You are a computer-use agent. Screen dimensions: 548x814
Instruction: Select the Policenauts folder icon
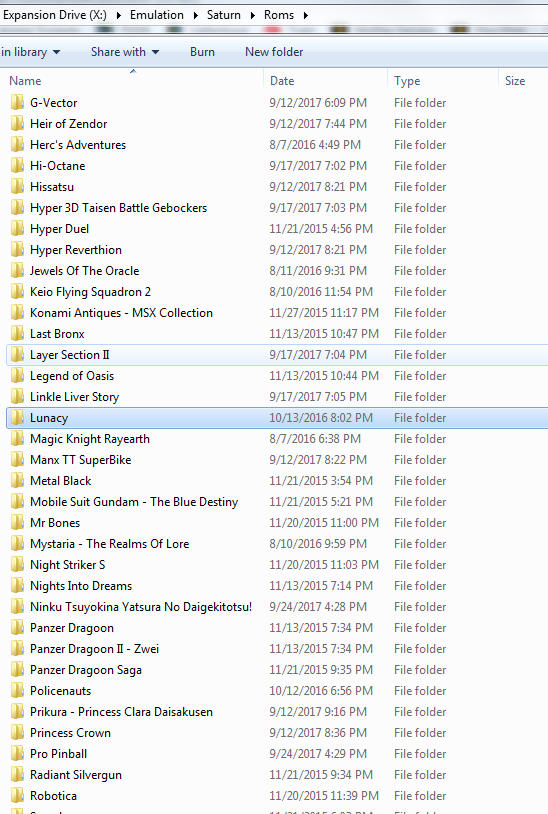click(x=17, y=690)
